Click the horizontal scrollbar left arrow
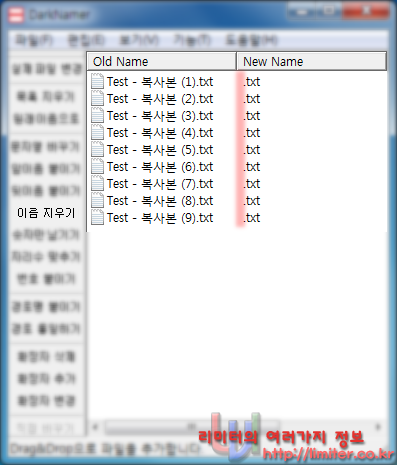Viewport: 397px width, 465px height. 96,426
